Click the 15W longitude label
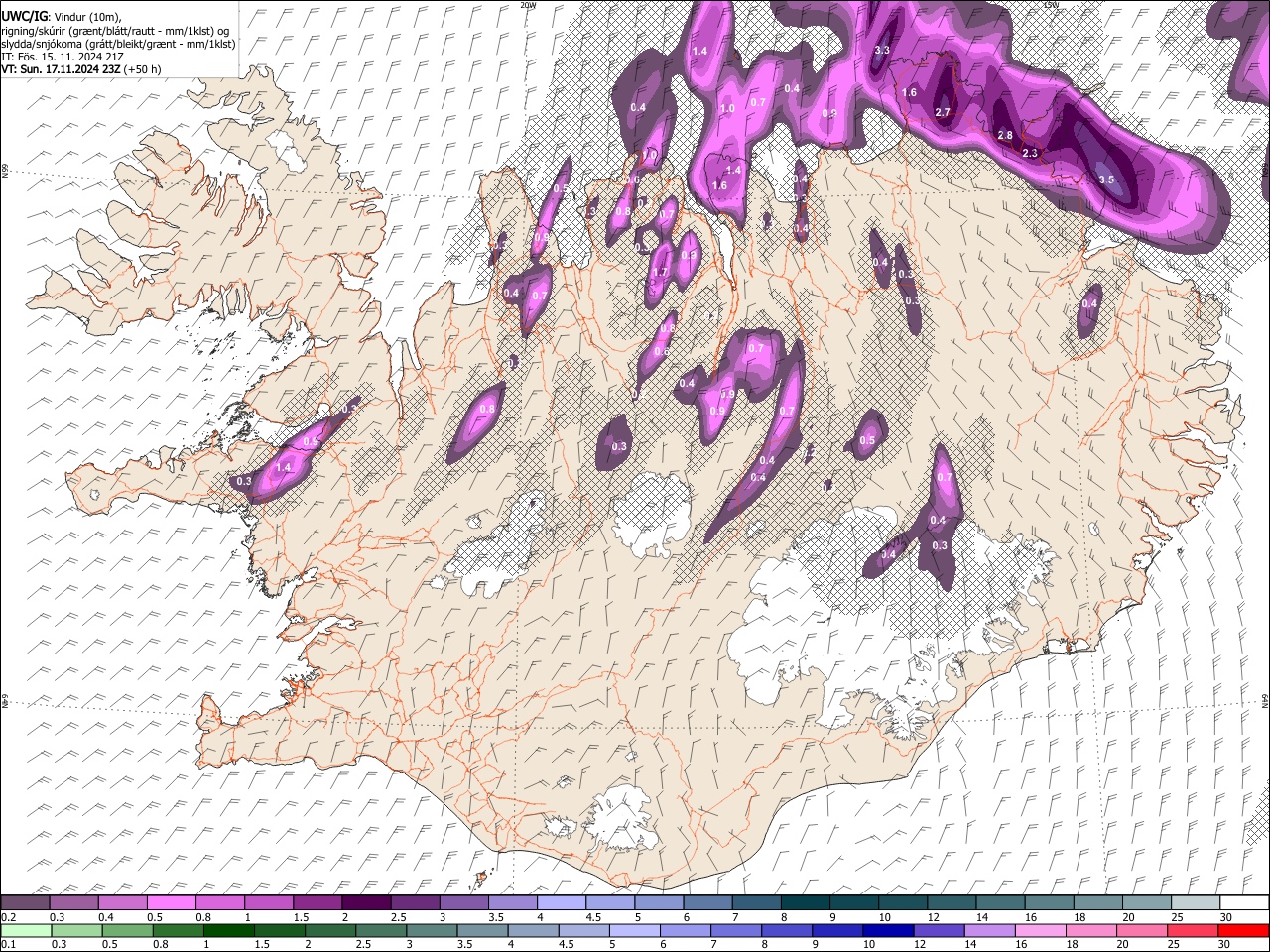Viewport: 1270px width, 952px height. 1050,5
